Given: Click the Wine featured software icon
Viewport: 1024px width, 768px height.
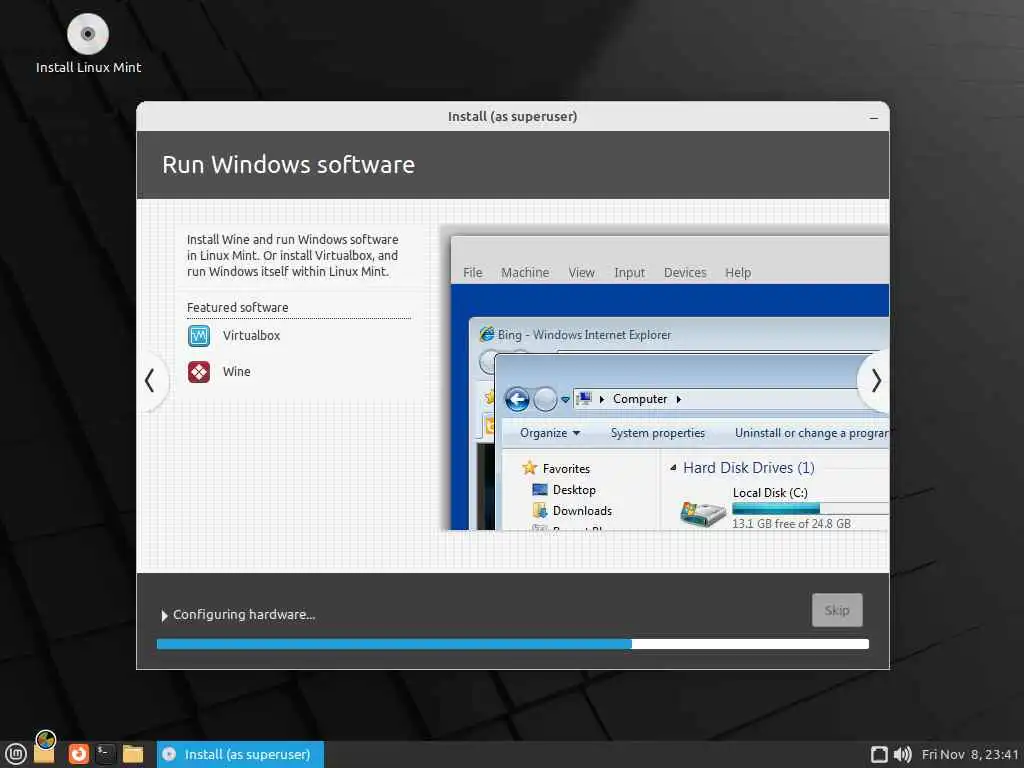Looking at the screenshot, I should 199,372.
